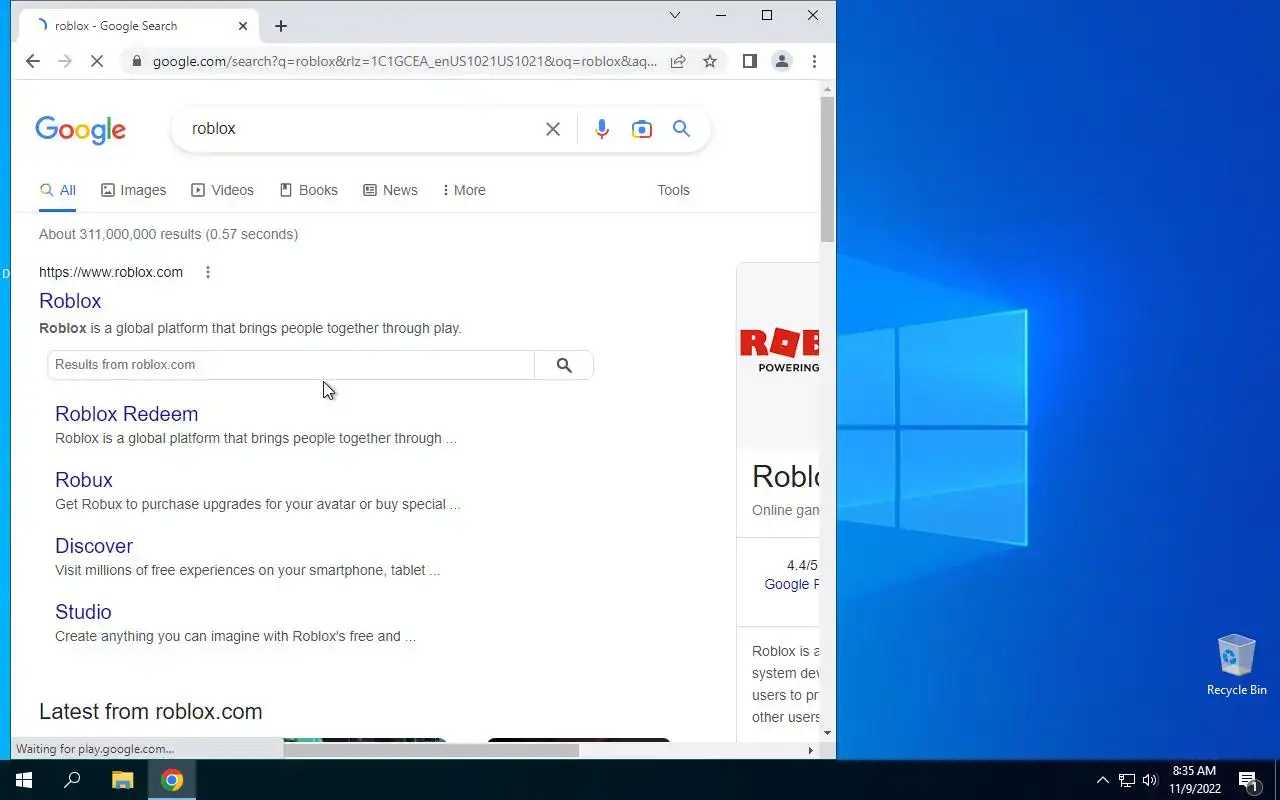Click the address bar URL

[x=405, y=61]
